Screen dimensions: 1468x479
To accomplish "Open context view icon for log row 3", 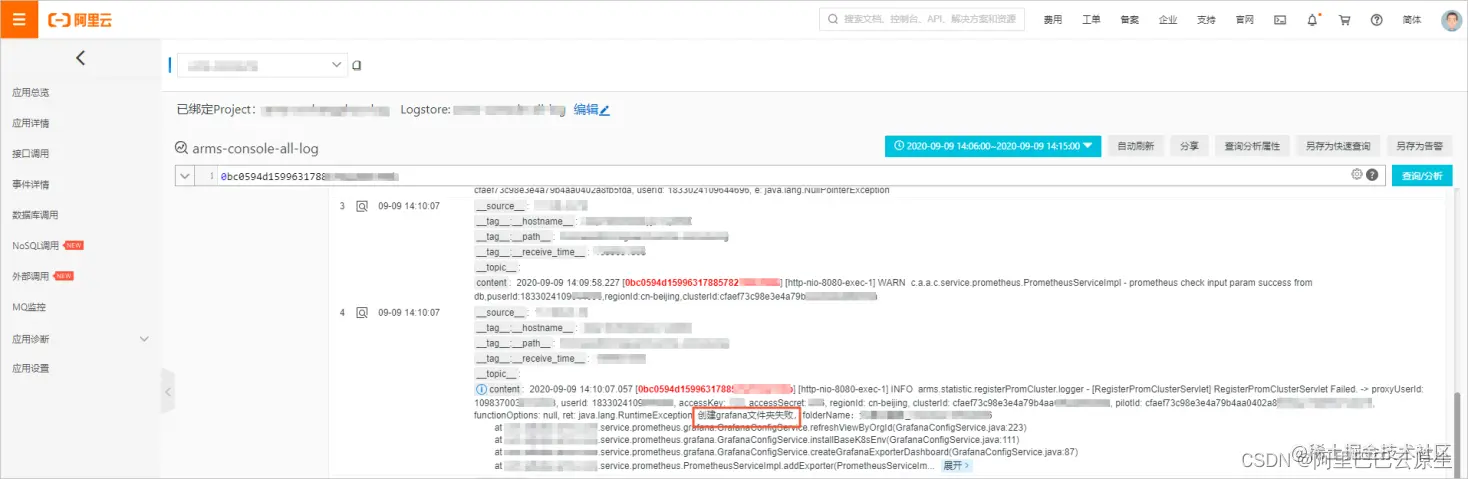I will click(x=362, y=206).
